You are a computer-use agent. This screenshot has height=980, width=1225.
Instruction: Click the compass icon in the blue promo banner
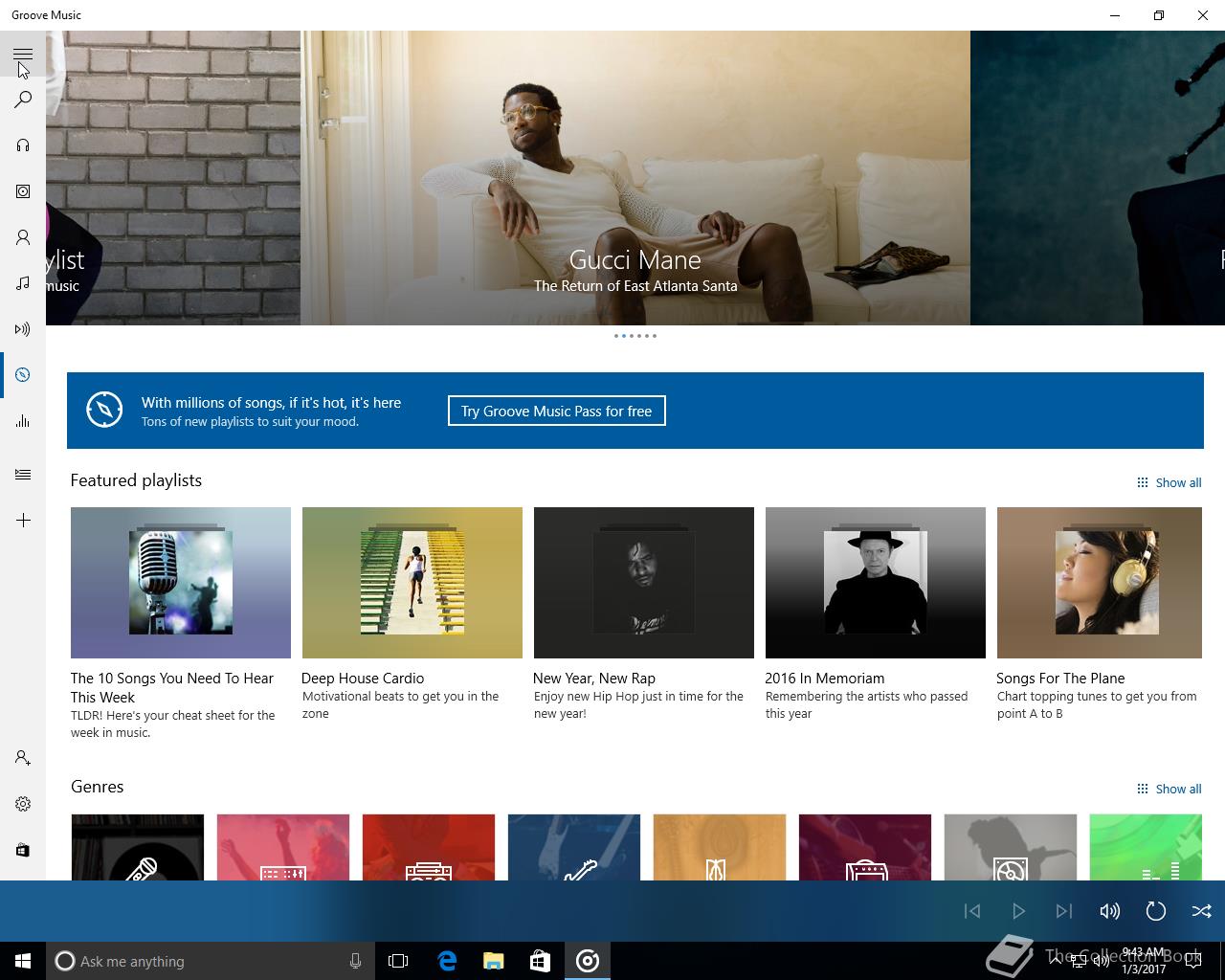pos(104,410)
